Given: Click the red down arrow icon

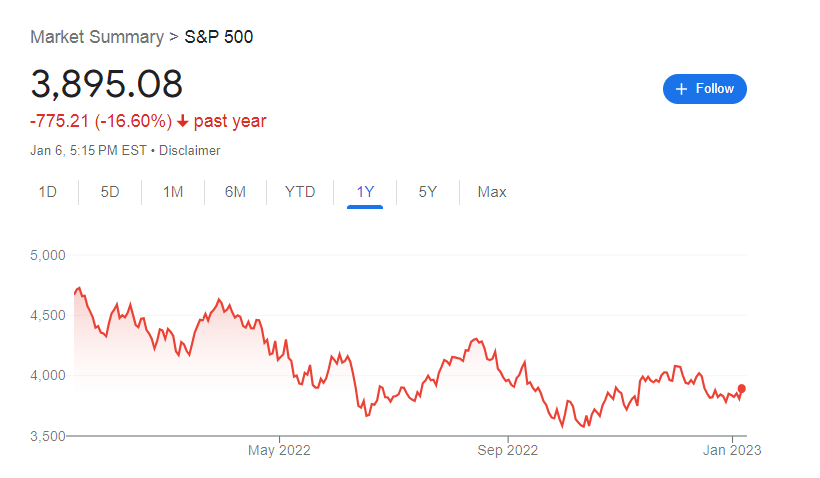Looking at the screenshot, I should [x=183, y=121].
